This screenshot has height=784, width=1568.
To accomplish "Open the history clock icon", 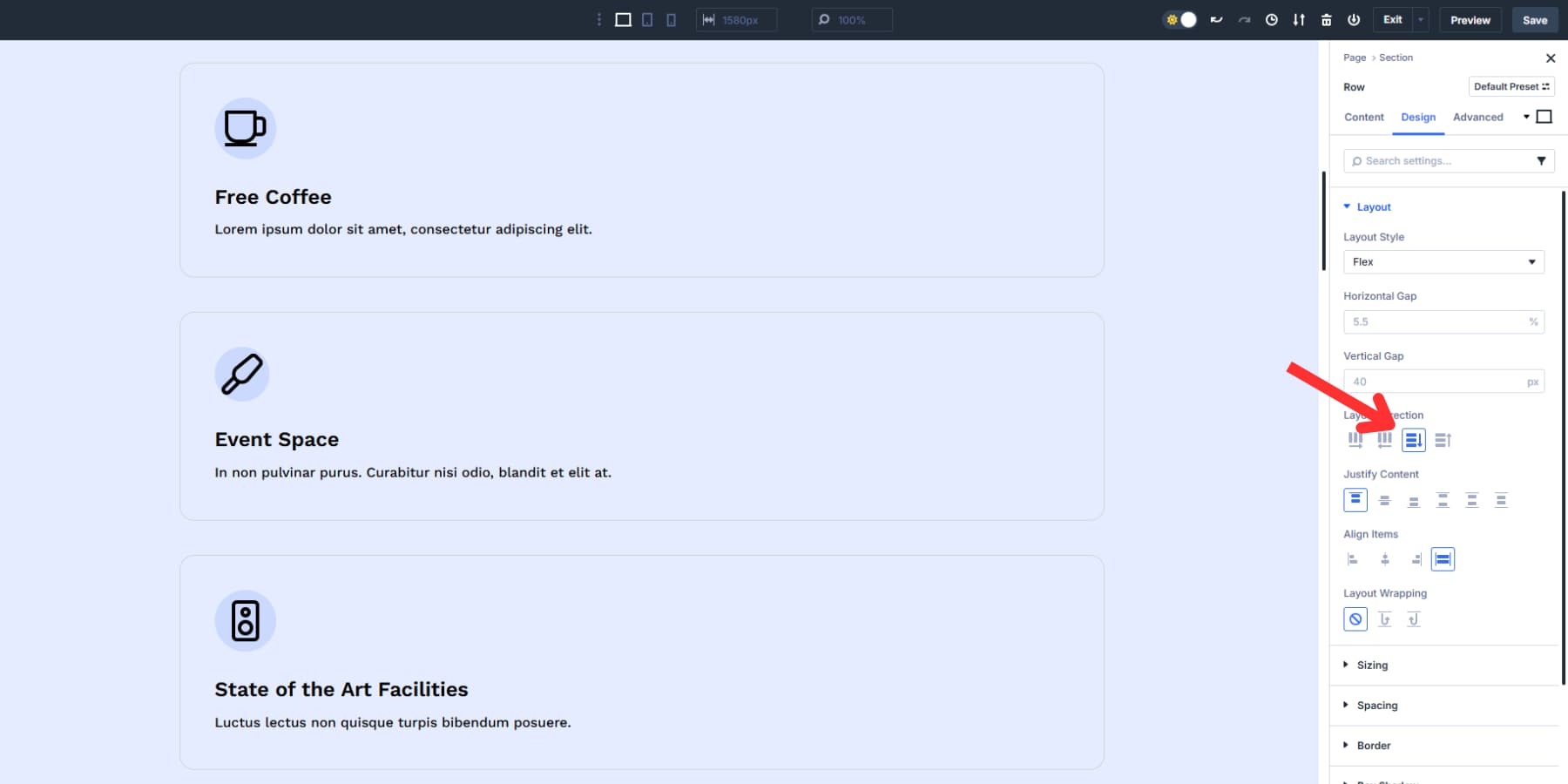I will pyautogui.click(x=1272, y=20).
